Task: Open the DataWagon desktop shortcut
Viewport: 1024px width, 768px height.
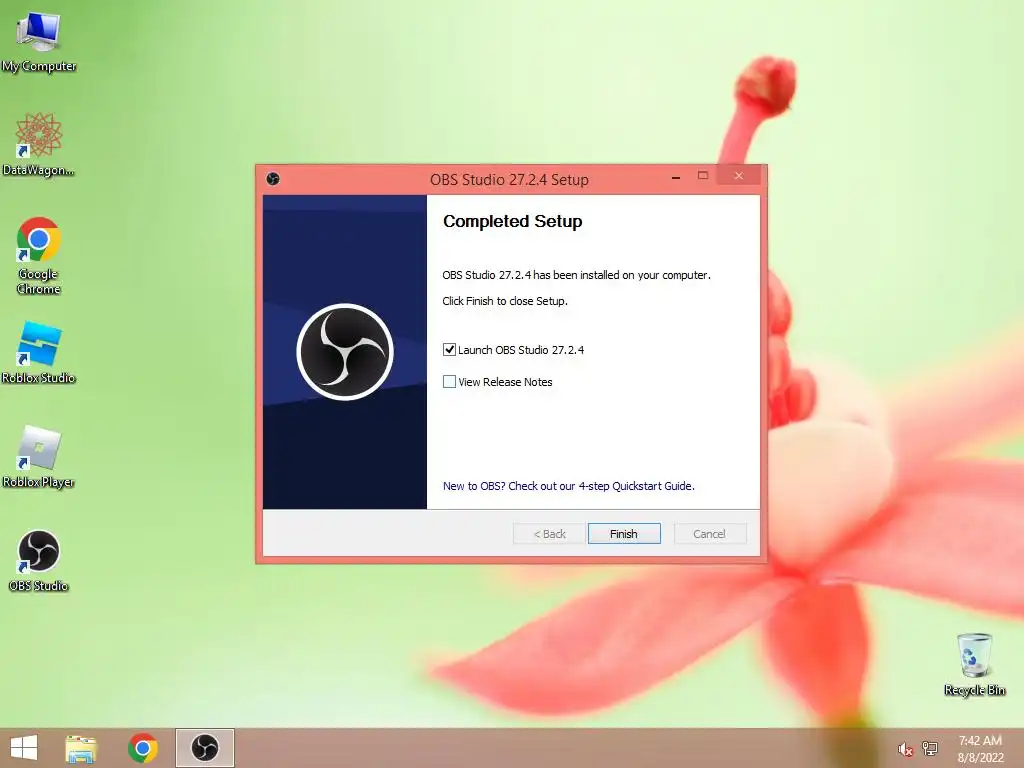Action: point(39,144)
